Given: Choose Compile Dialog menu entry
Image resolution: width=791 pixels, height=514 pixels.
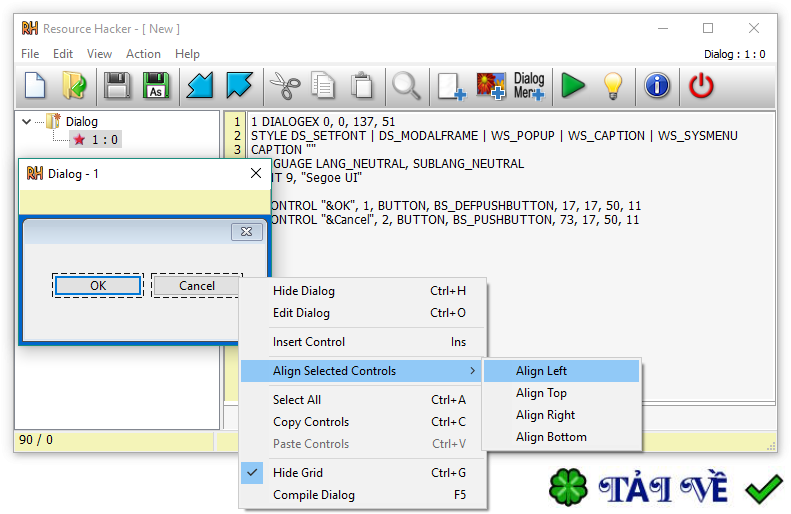Looking at the screenshot, I should (x=363, y=495).
